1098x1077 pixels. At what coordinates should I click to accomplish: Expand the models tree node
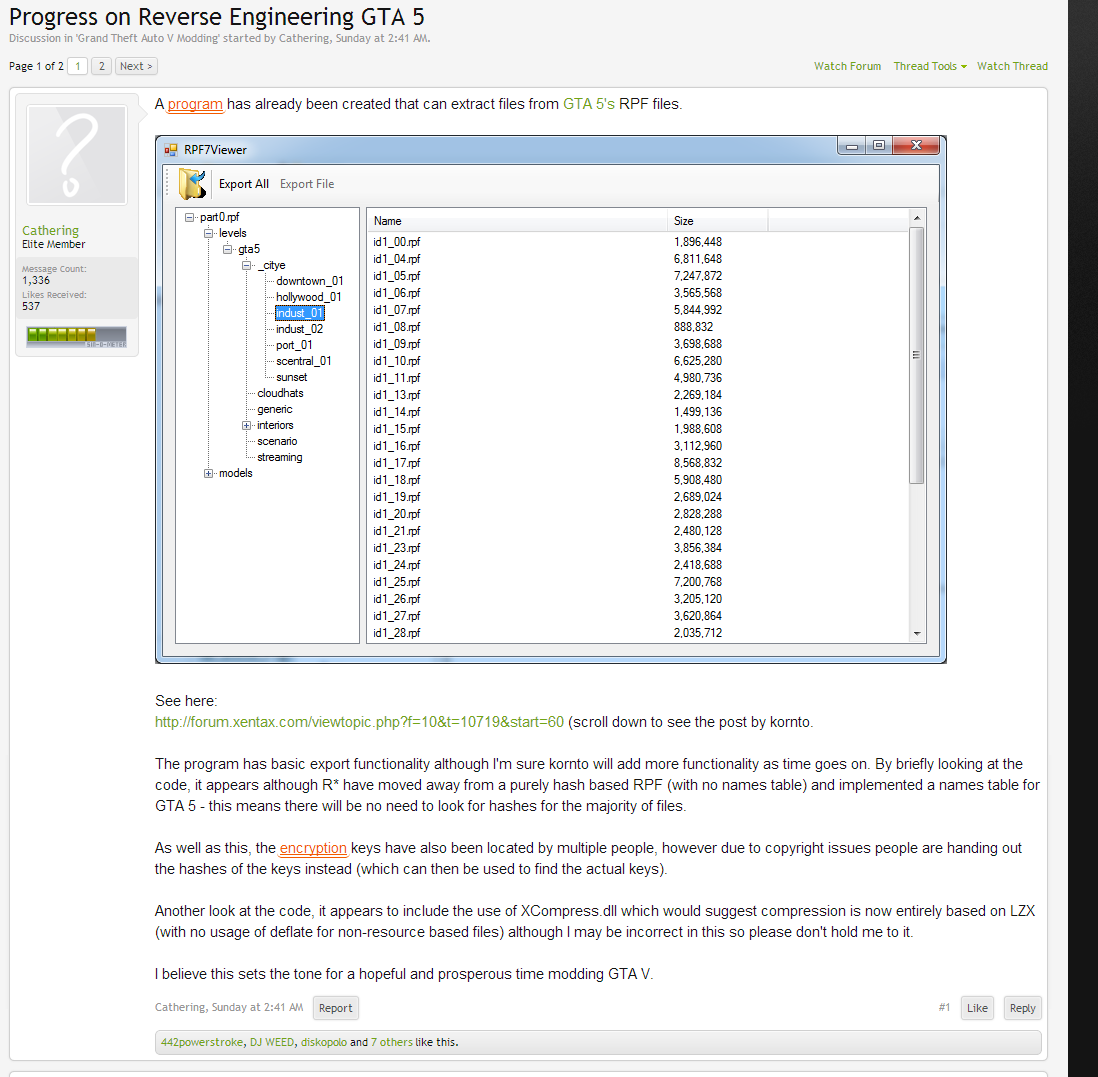(x=208, y=473)
